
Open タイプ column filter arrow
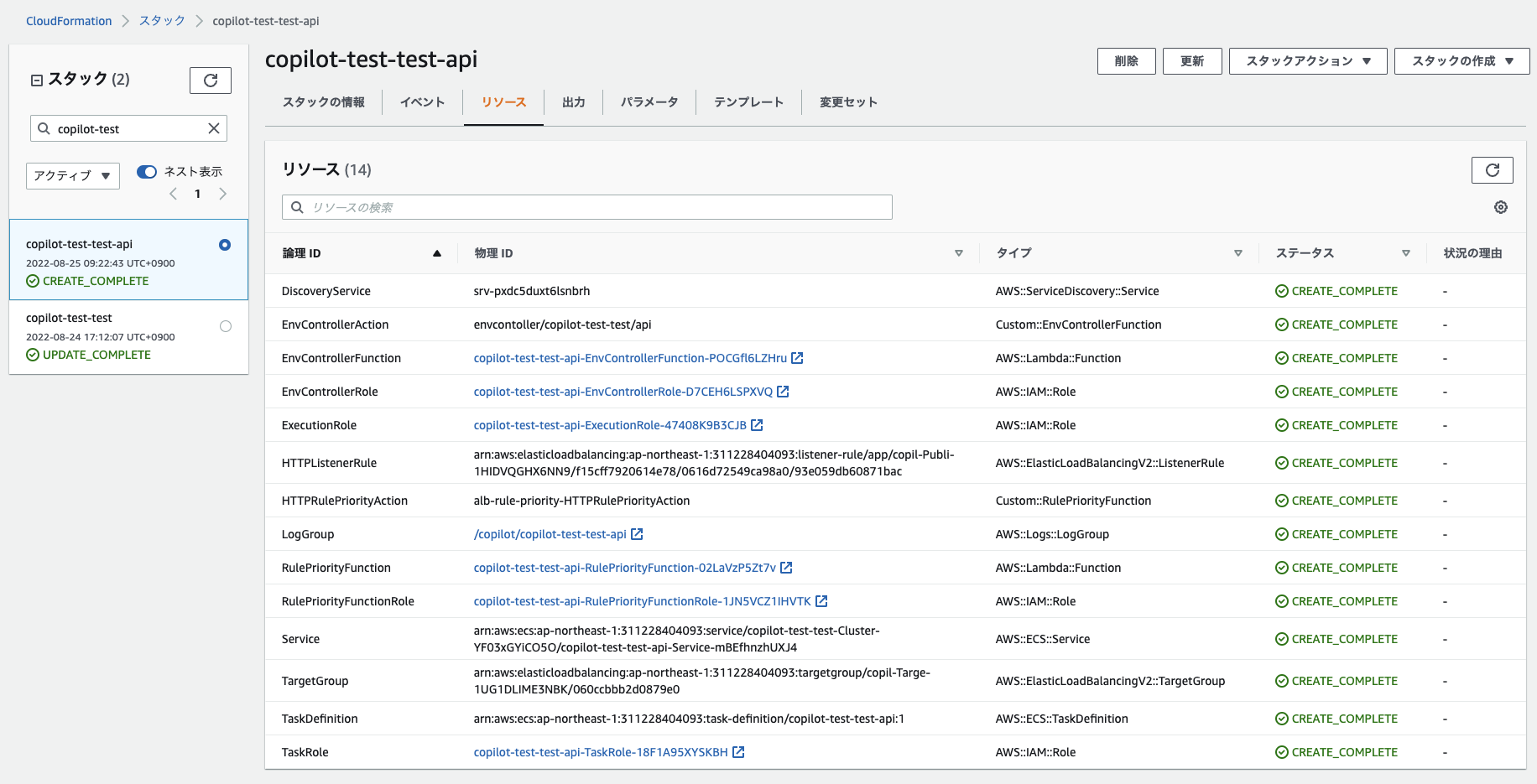pos(1238,253)
